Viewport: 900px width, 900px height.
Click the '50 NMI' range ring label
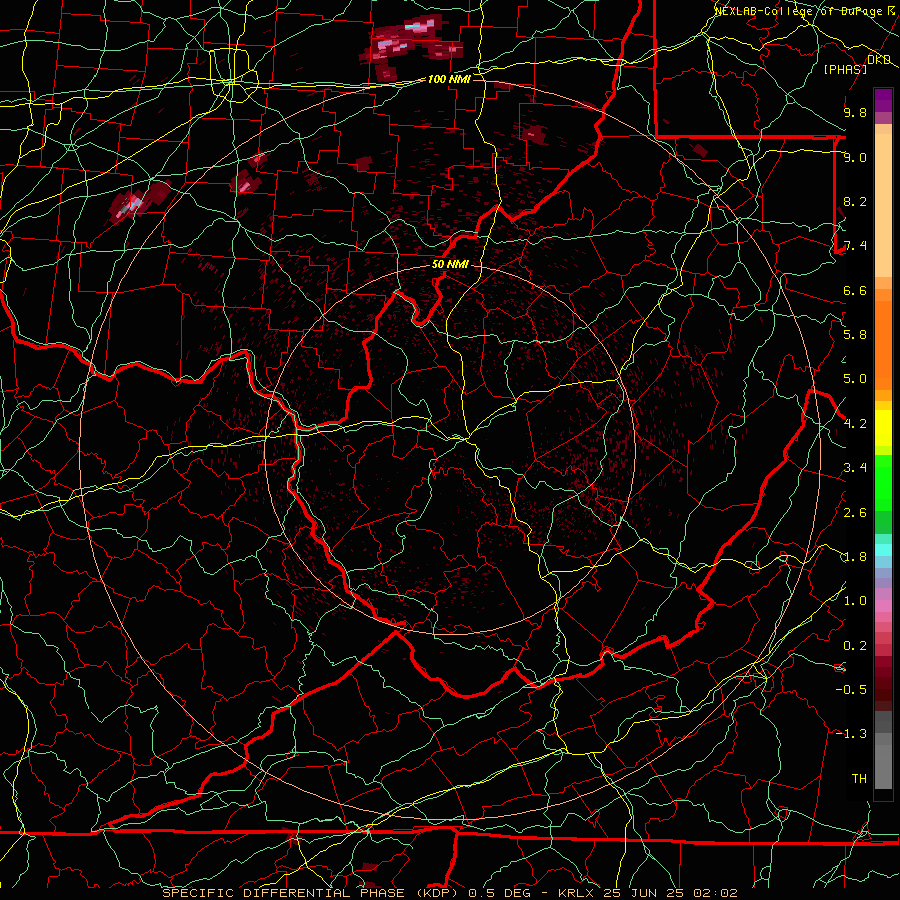point(450,264)
